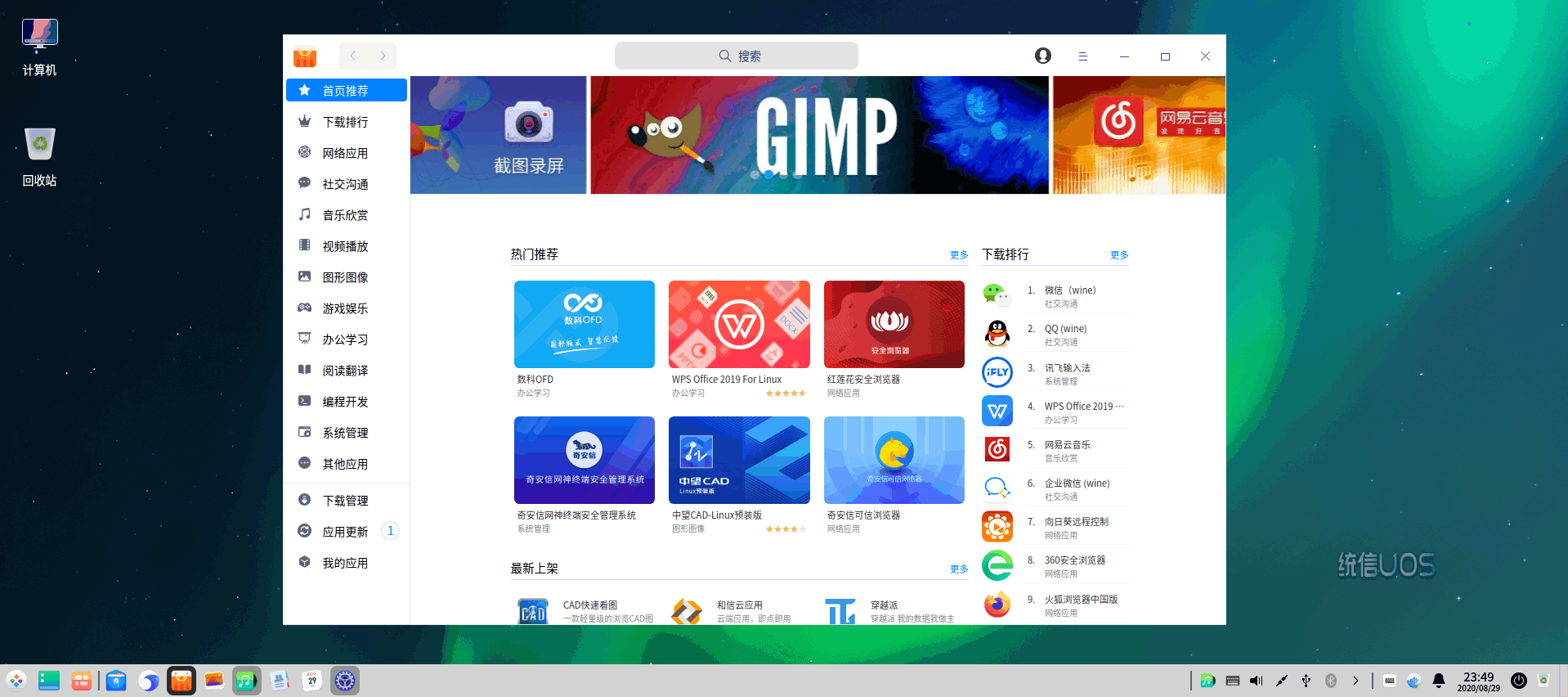Open the file manager in the dock

click(116, 680)
